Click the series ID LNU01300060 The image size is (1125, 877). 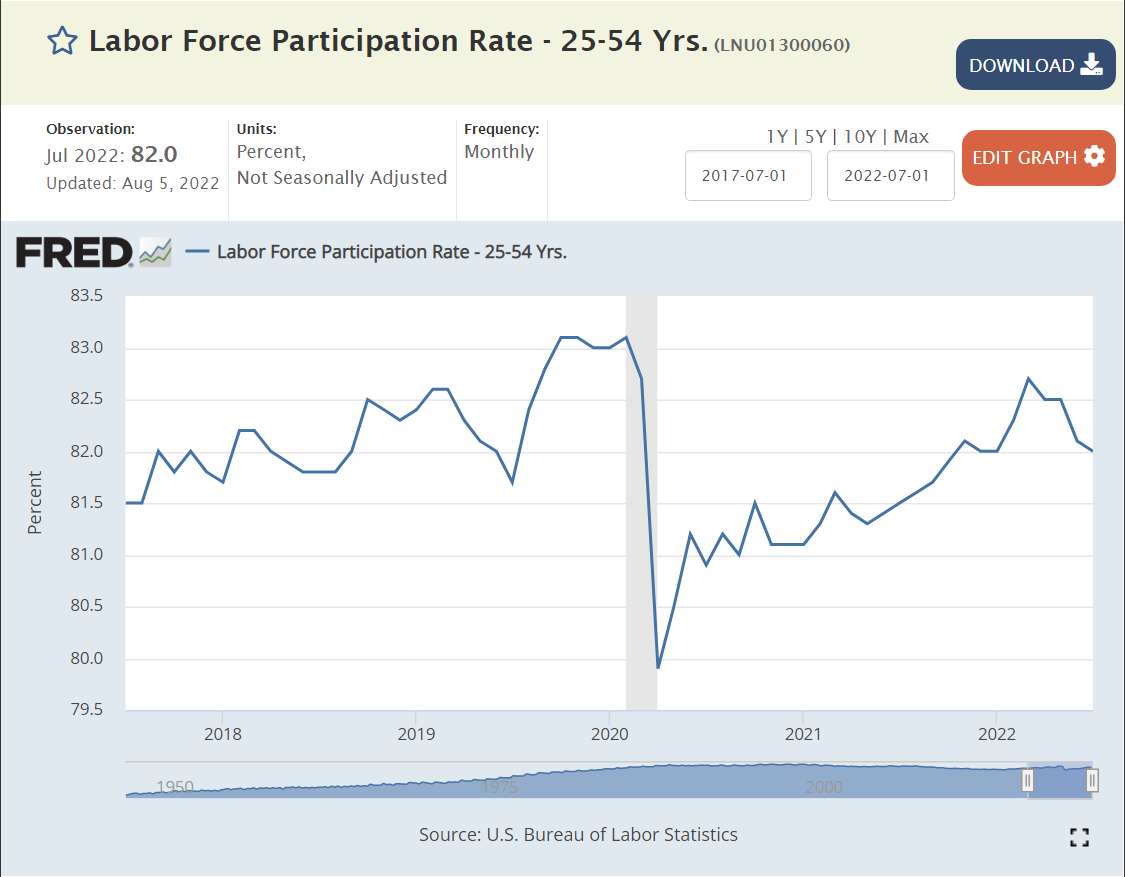pyautogui.click(x=782, y=45)
